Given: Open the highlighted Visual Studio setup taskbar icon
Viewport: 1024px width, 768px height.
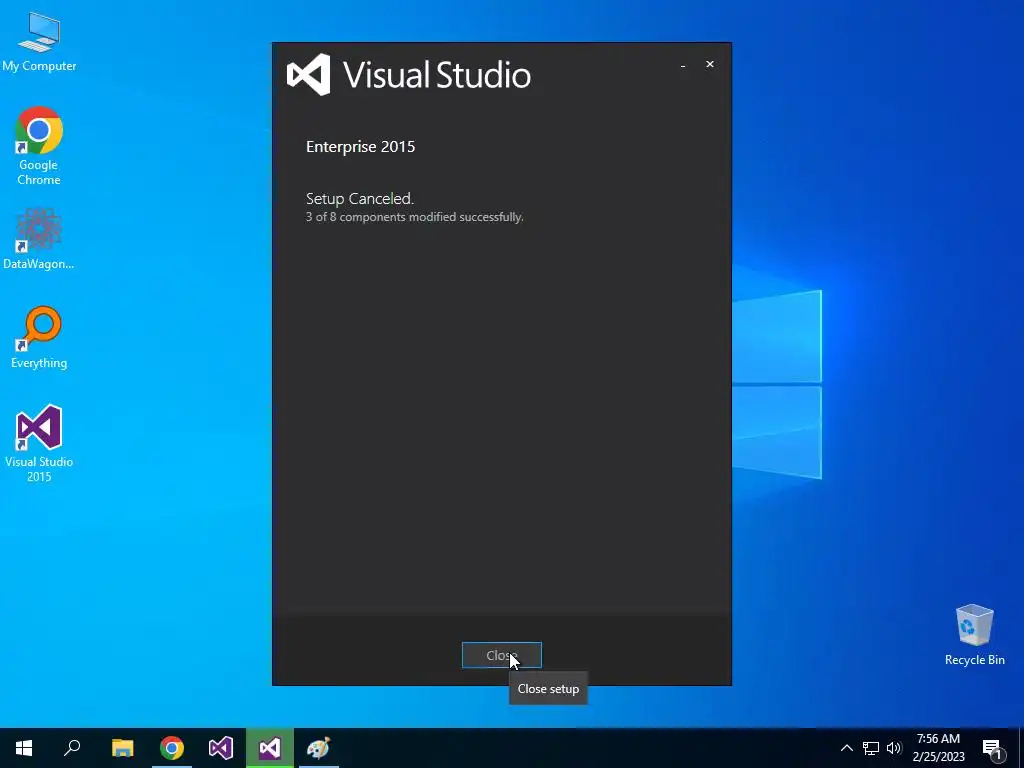Looking at the screenshot, I should pyautogui.click(x=270, y=748).
